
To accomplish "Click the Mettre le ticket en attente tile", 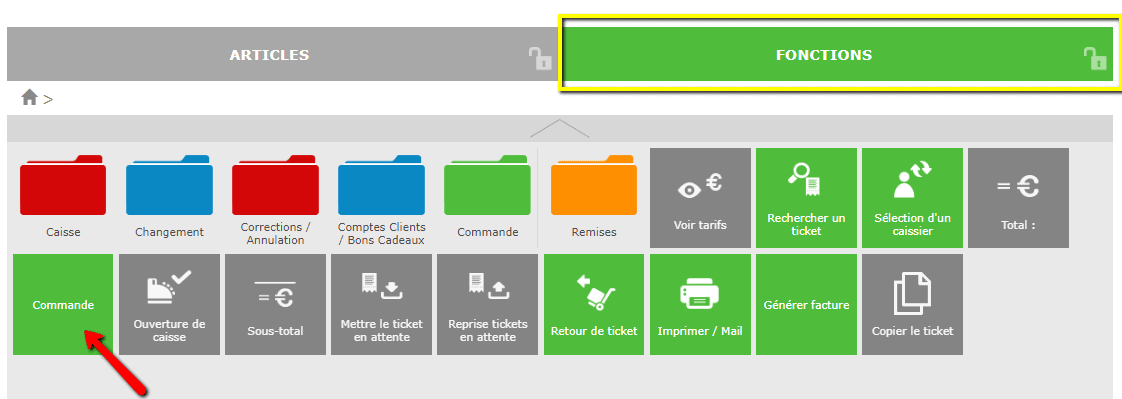I will tap(381, 305).
